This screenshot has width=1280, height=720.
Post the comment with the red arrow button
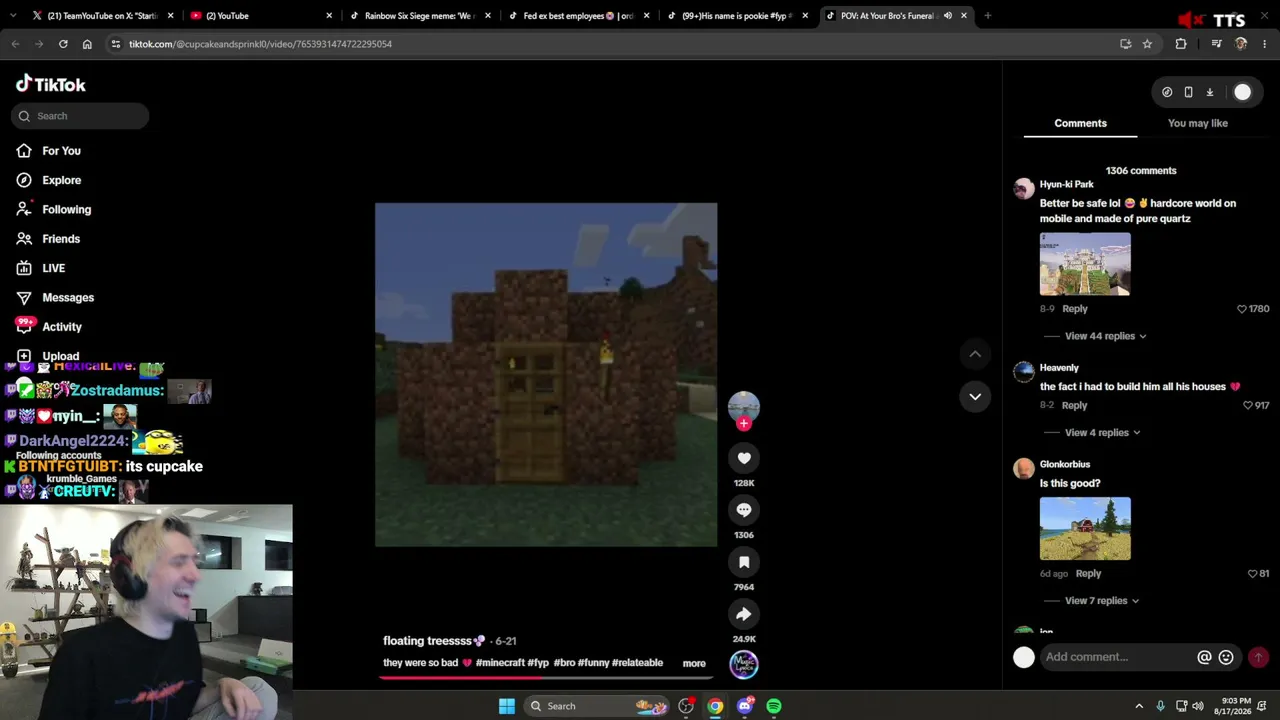coord(1258,657)
